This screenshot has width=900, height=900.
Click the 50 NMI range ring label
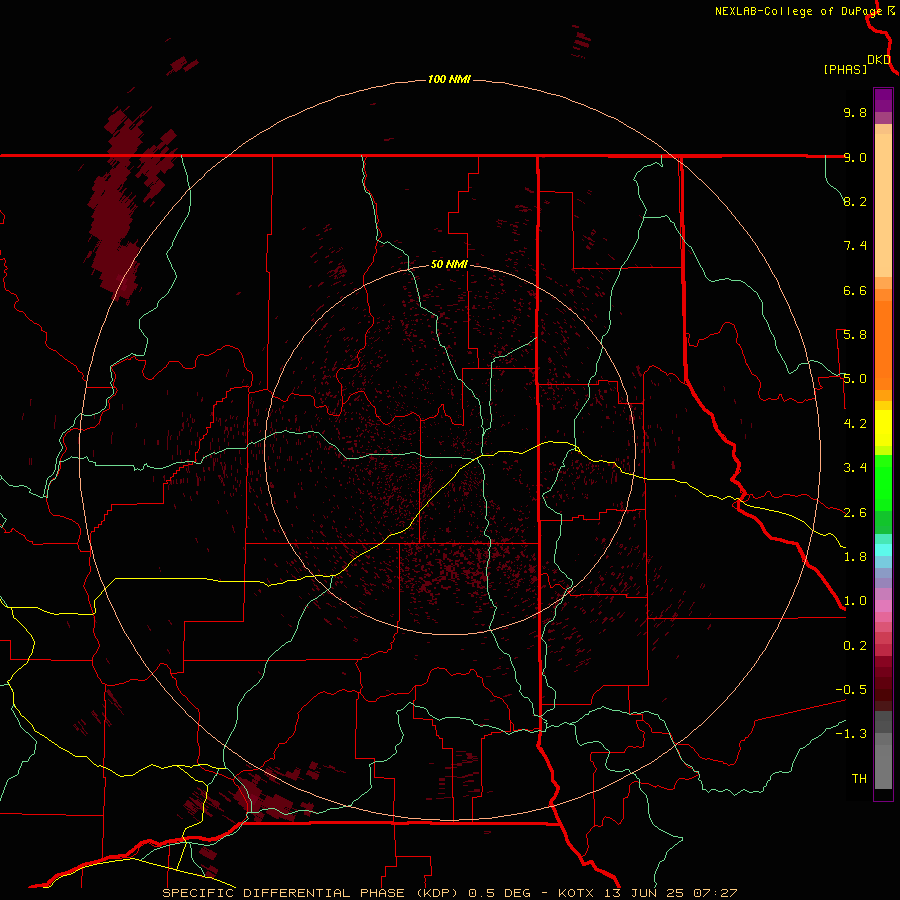click(x=449, y=264)
